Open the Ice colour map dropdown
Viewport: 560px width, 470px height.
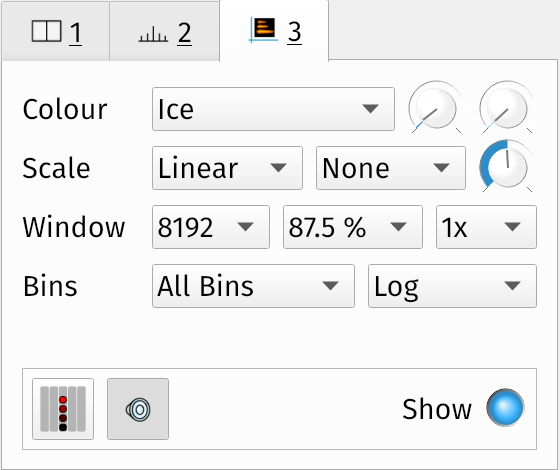click(x=273, y=109)
